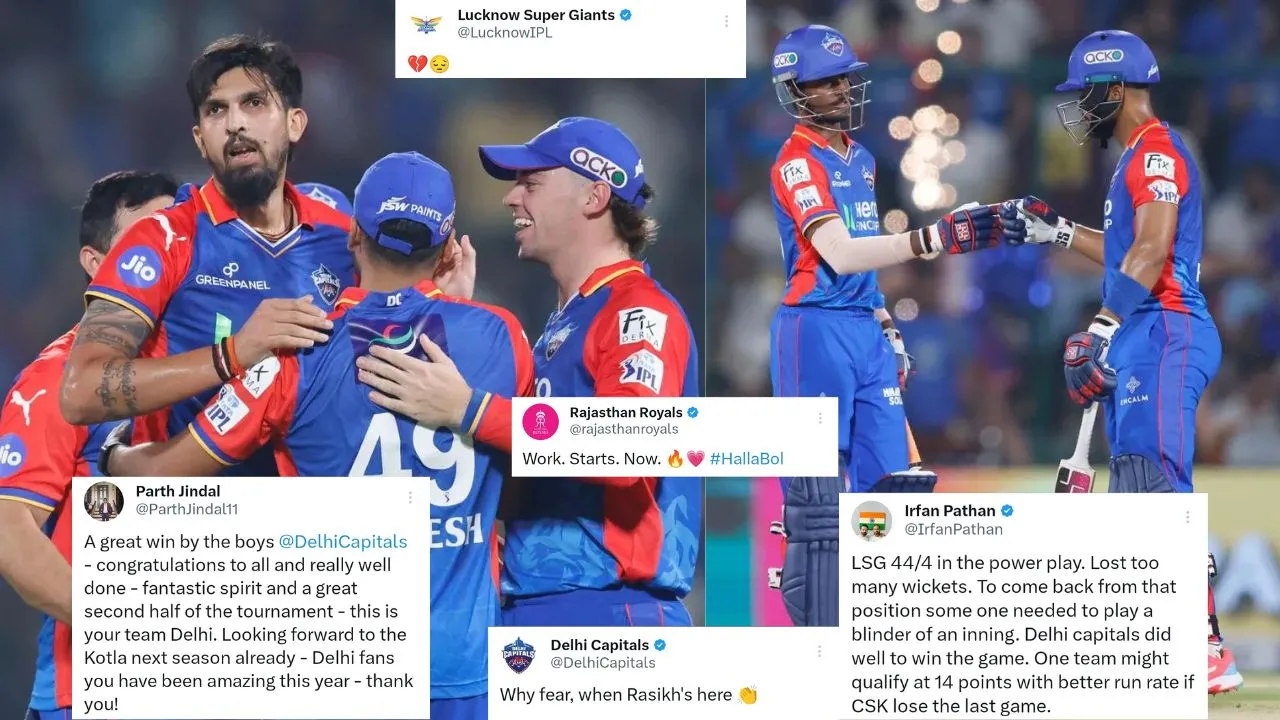Open the @LucknowIPL handle
This screenshot has width=1280, height=720.
coord(505,33)
